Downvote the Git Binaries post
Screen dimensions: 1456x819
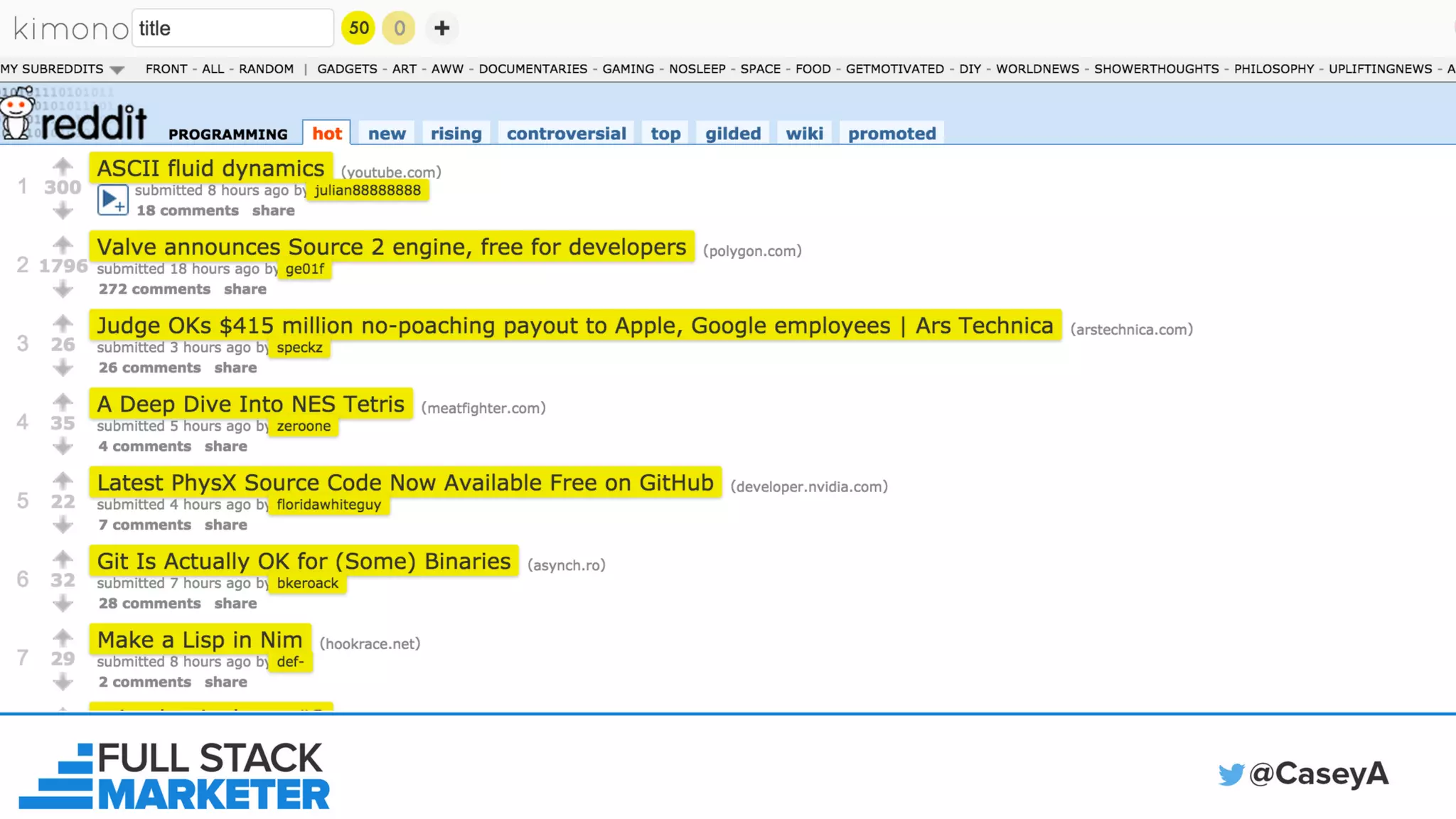point(63,603)
